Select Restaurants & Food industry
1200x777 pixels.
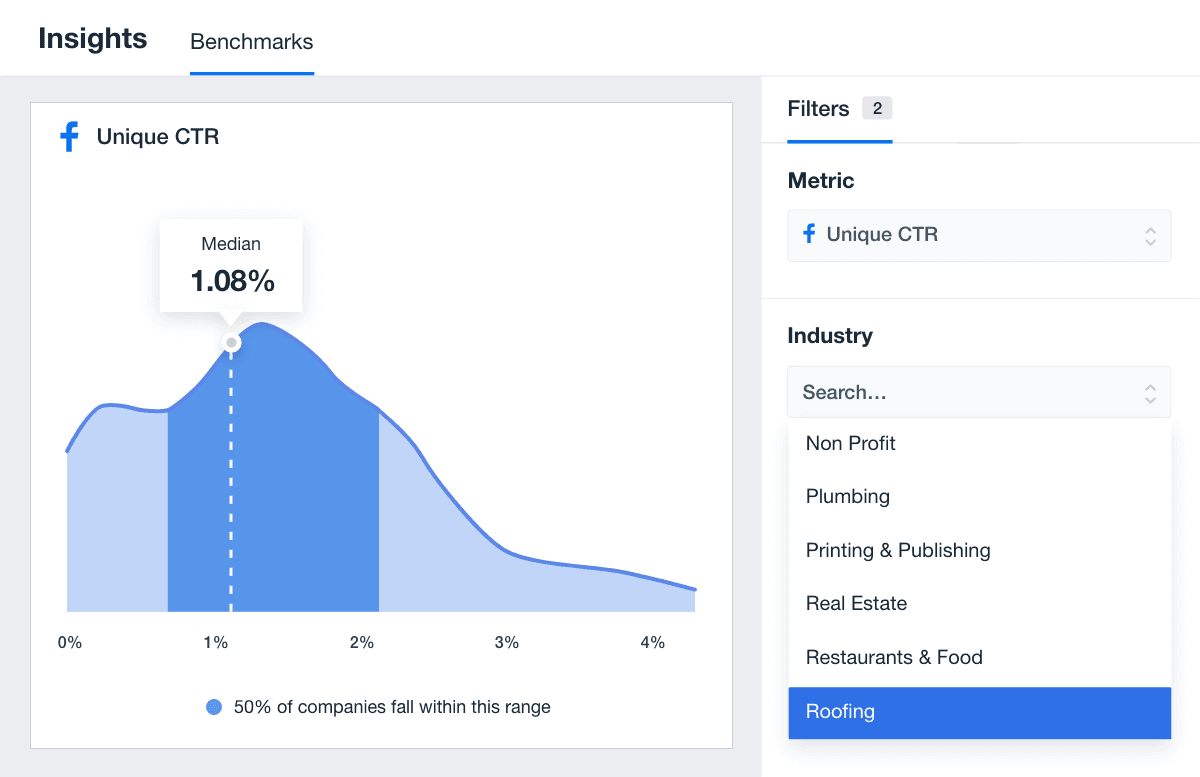pyautogui.click(x=894, y=657)
